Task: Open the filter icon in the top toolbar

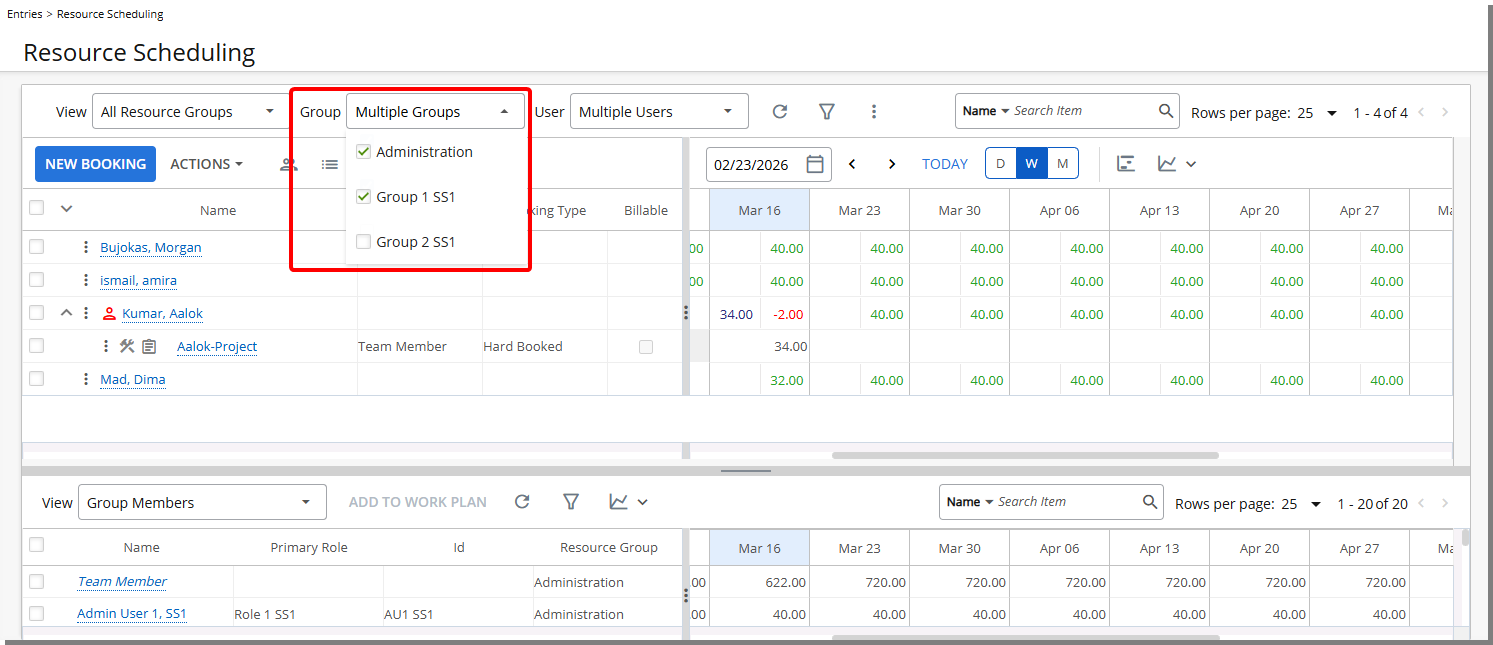Action: pos(826,111)
